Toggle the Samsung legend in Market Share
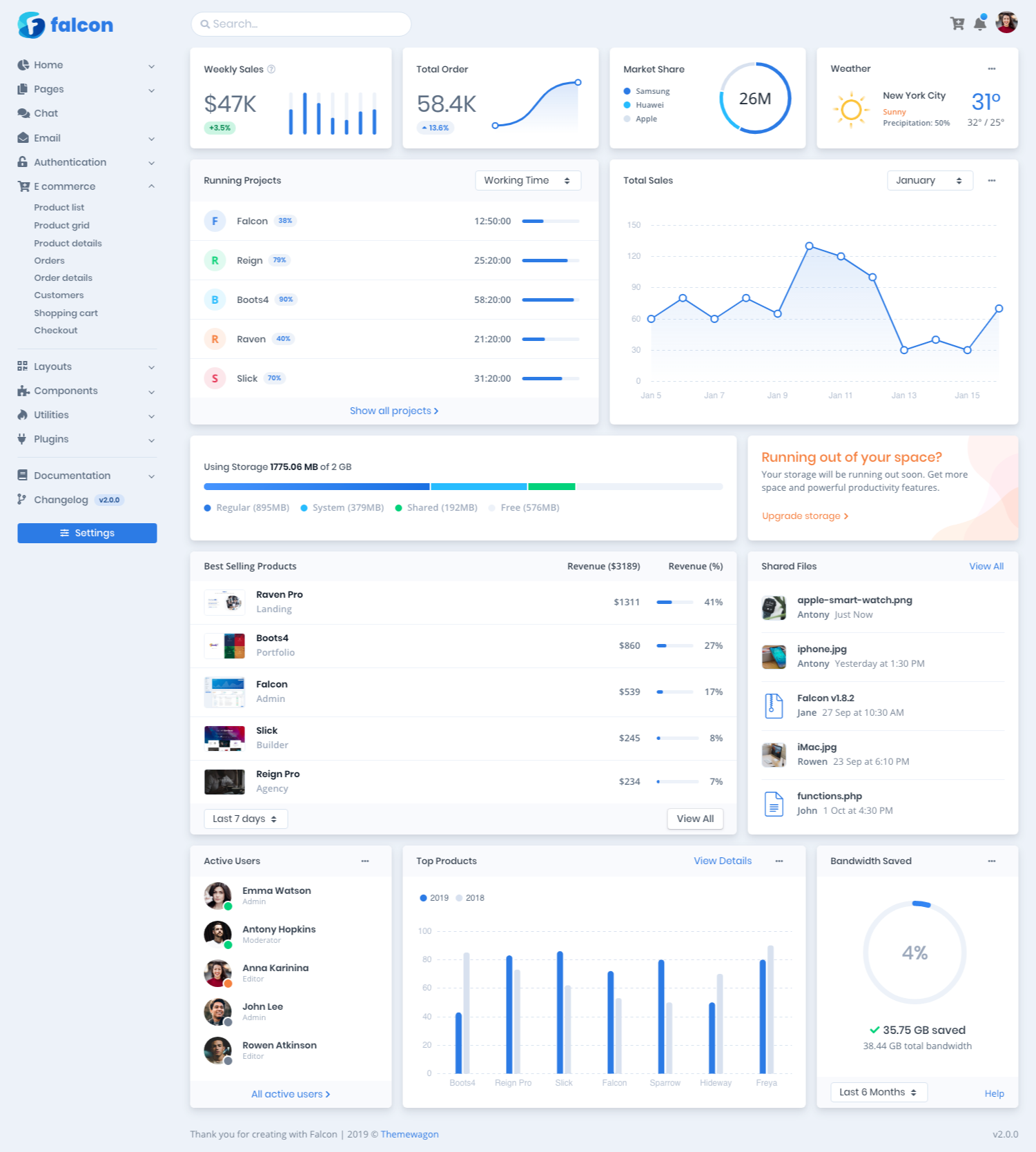Screen dimensions: 1036x1152 647,91
